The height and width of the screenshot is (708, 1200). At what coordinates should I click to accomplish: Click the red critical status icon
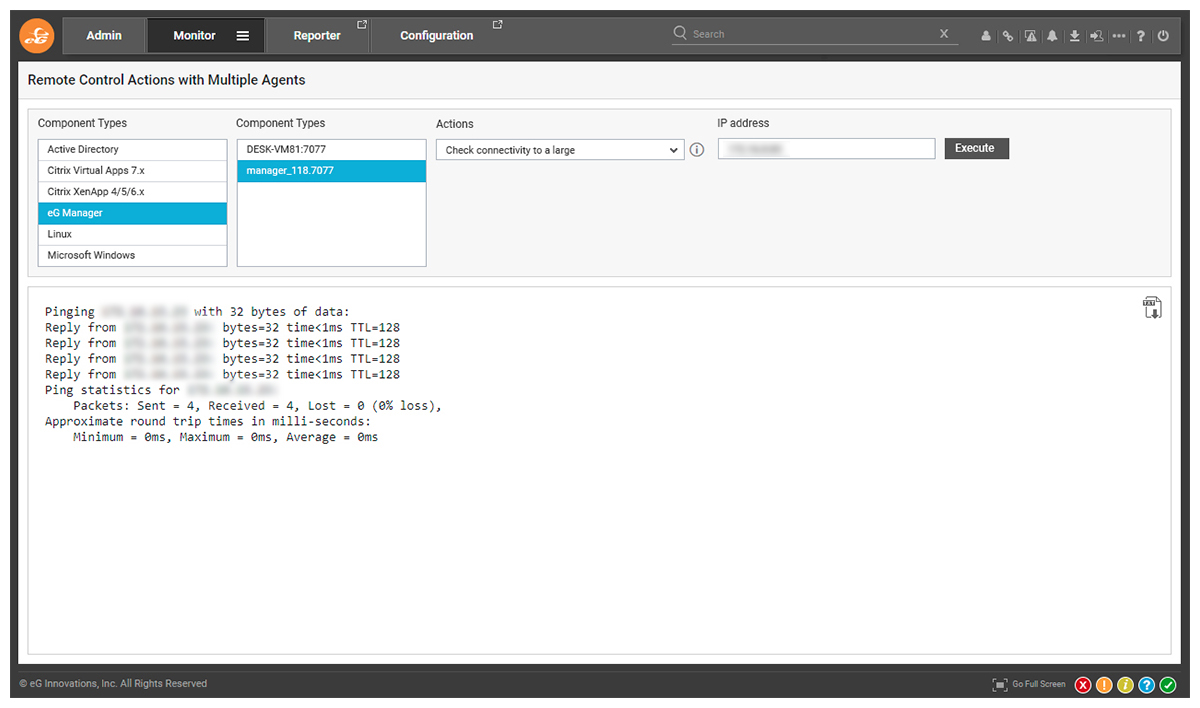tap(1083, 685)
